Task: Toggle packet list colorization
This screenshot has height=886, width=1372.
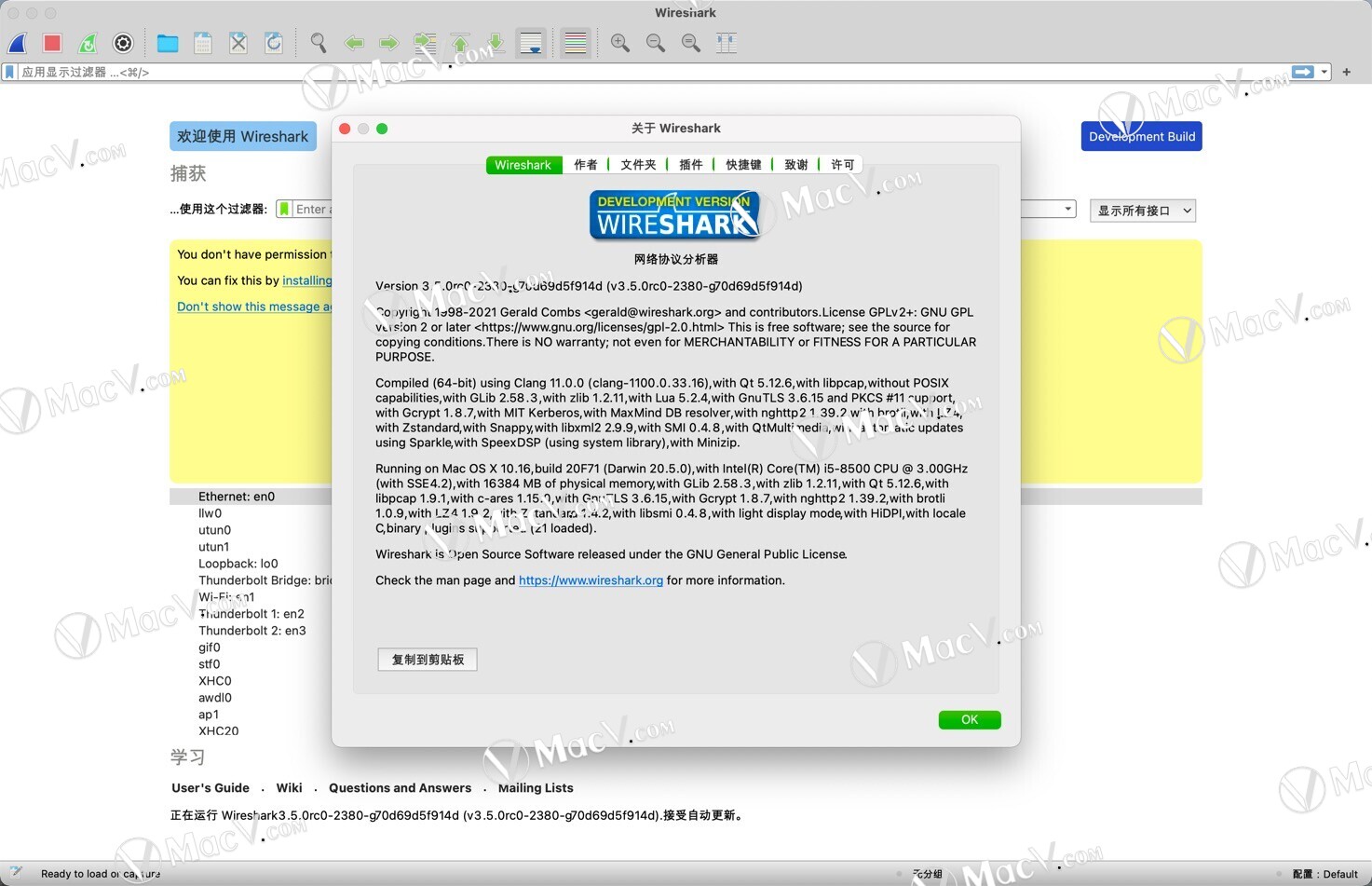Action: point(576,43)
